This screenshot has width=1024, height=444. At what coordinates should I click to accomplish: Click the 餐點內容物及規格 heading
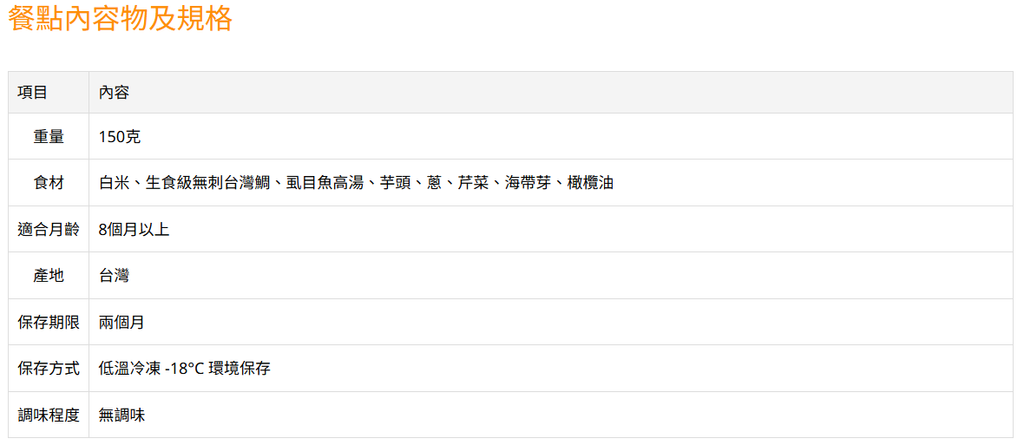tap(120, 20)
